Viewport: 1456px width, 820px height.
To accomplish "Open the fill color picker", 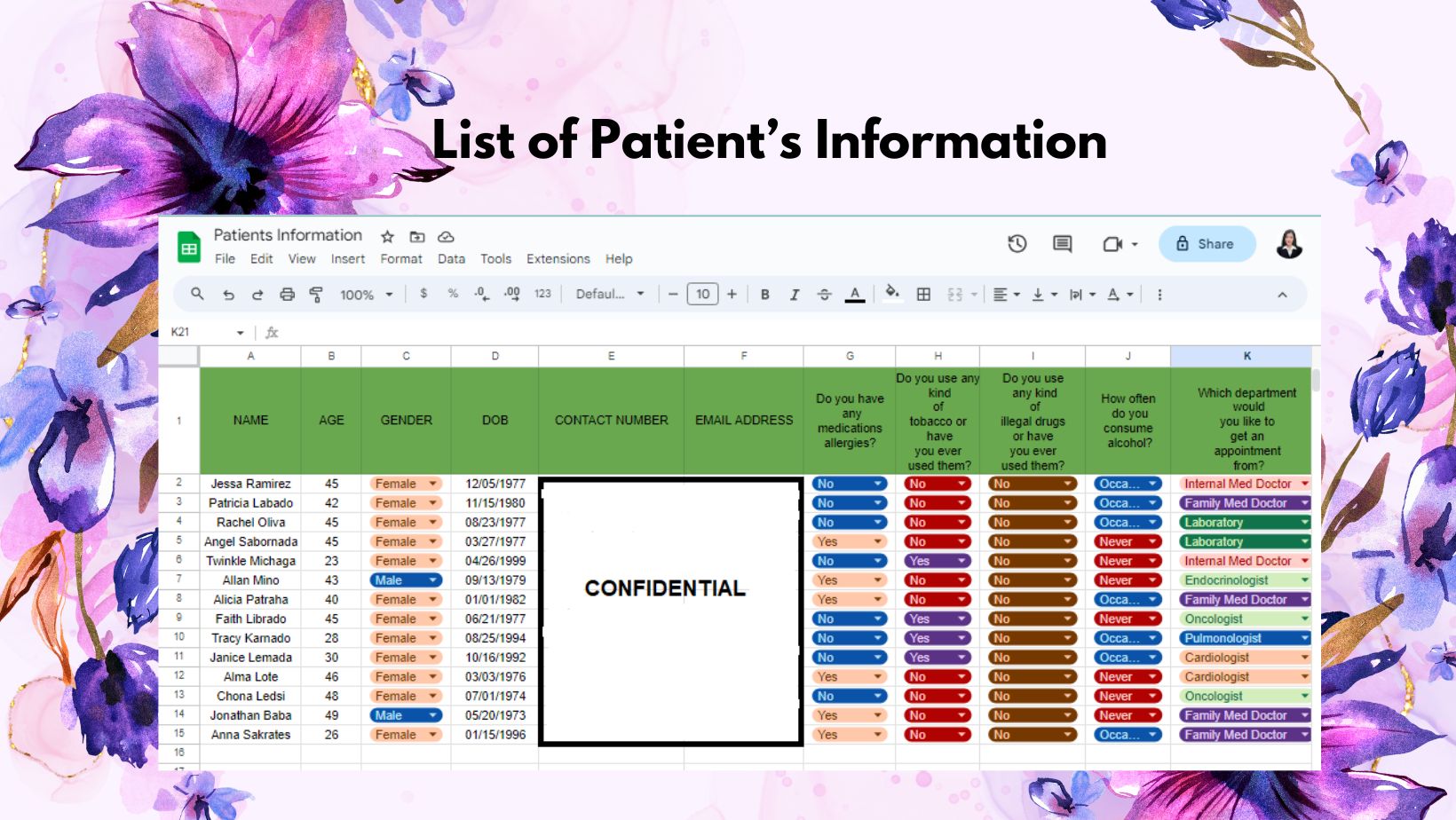I will tap(892, 294).
